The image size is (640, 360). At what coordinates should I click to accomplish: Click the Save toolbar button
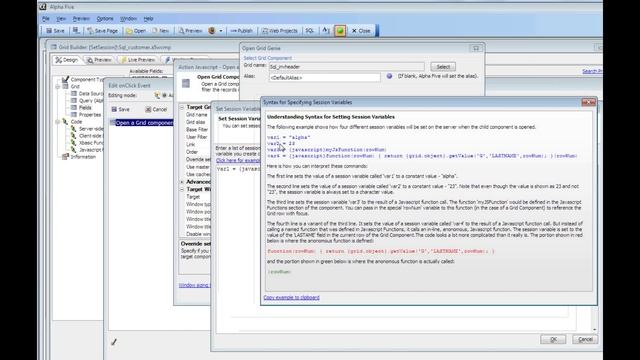[55, 31]
